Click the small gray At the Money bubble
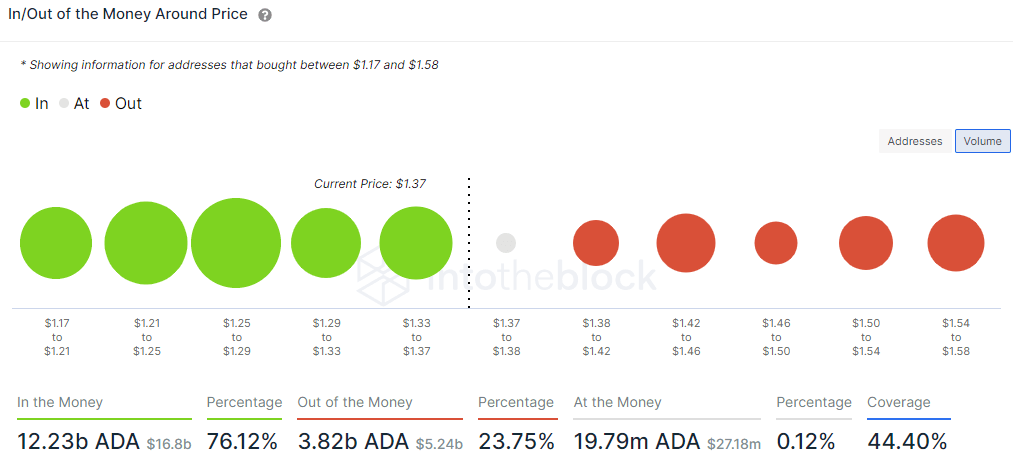Viewport: 1013px width, 454px height. click(506, 242)
